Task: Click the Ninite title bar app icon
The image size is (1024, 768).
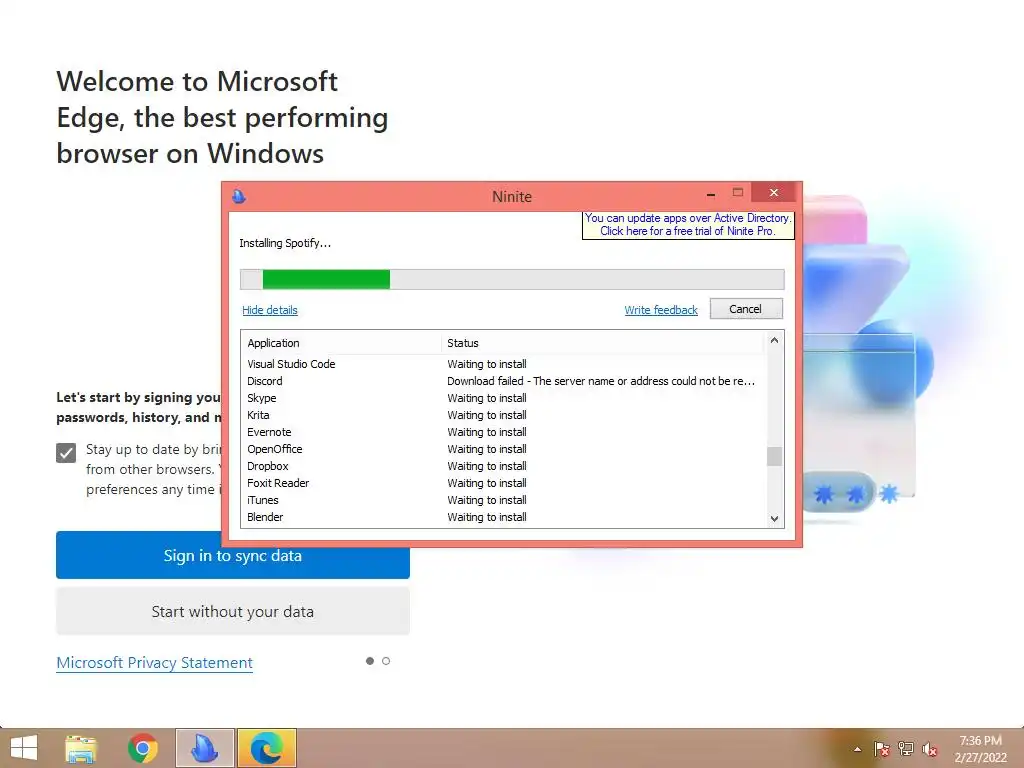Action: 239,196
